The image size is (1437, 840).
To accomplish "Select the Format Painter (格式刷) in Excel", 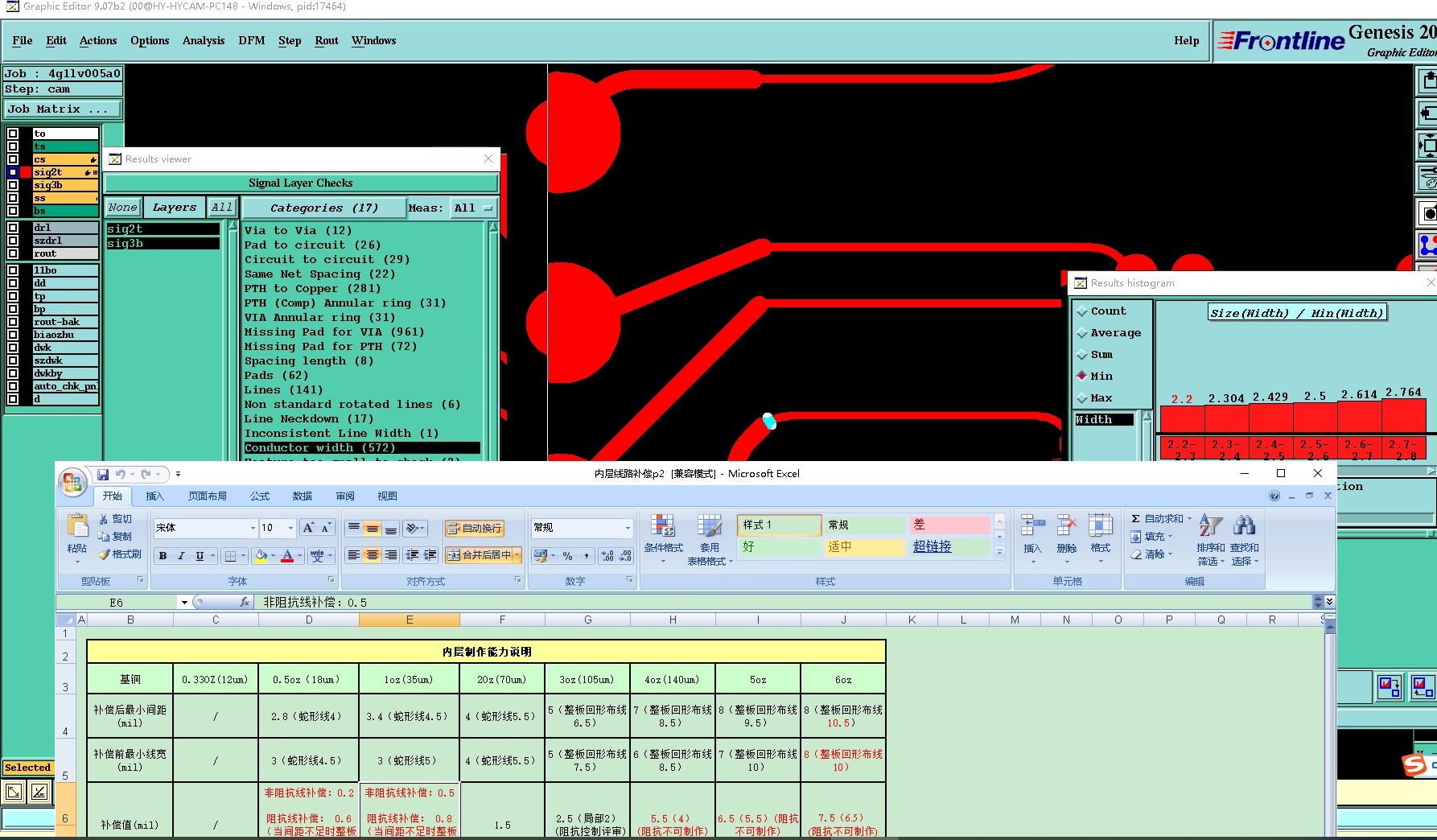I will point(119,554).
